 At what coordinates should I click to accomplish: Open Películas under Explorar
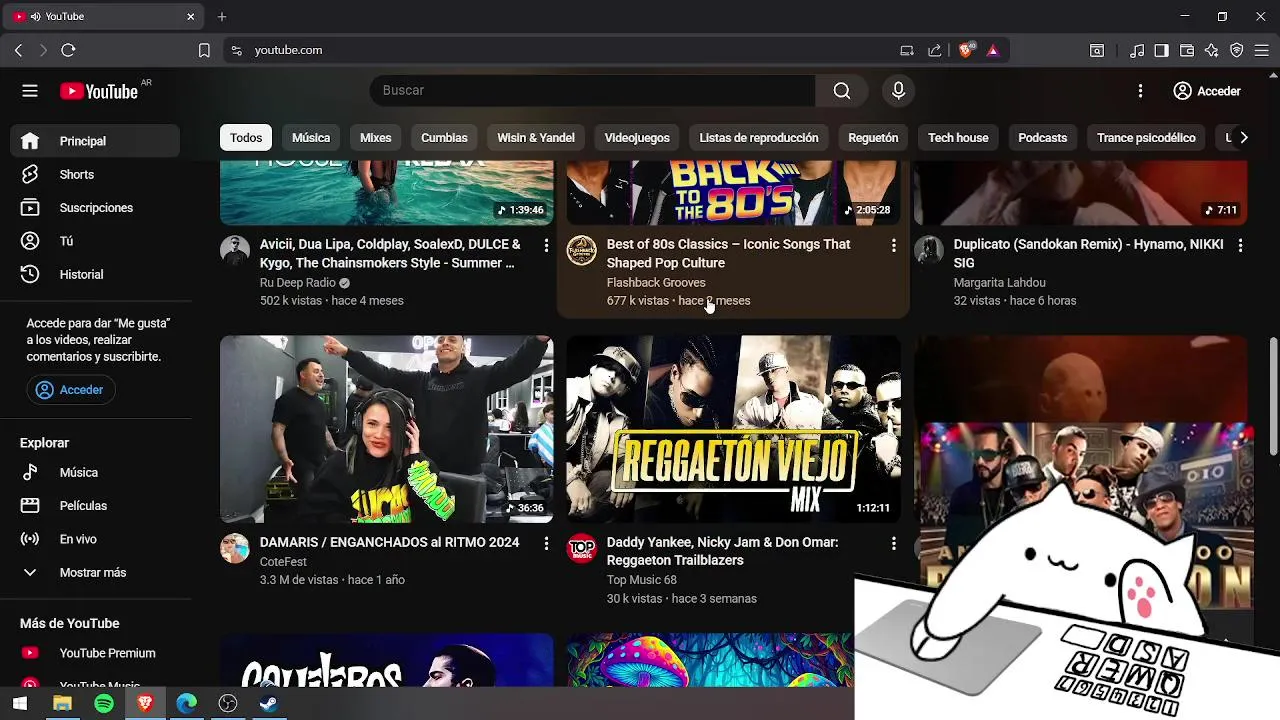point(95,506)
